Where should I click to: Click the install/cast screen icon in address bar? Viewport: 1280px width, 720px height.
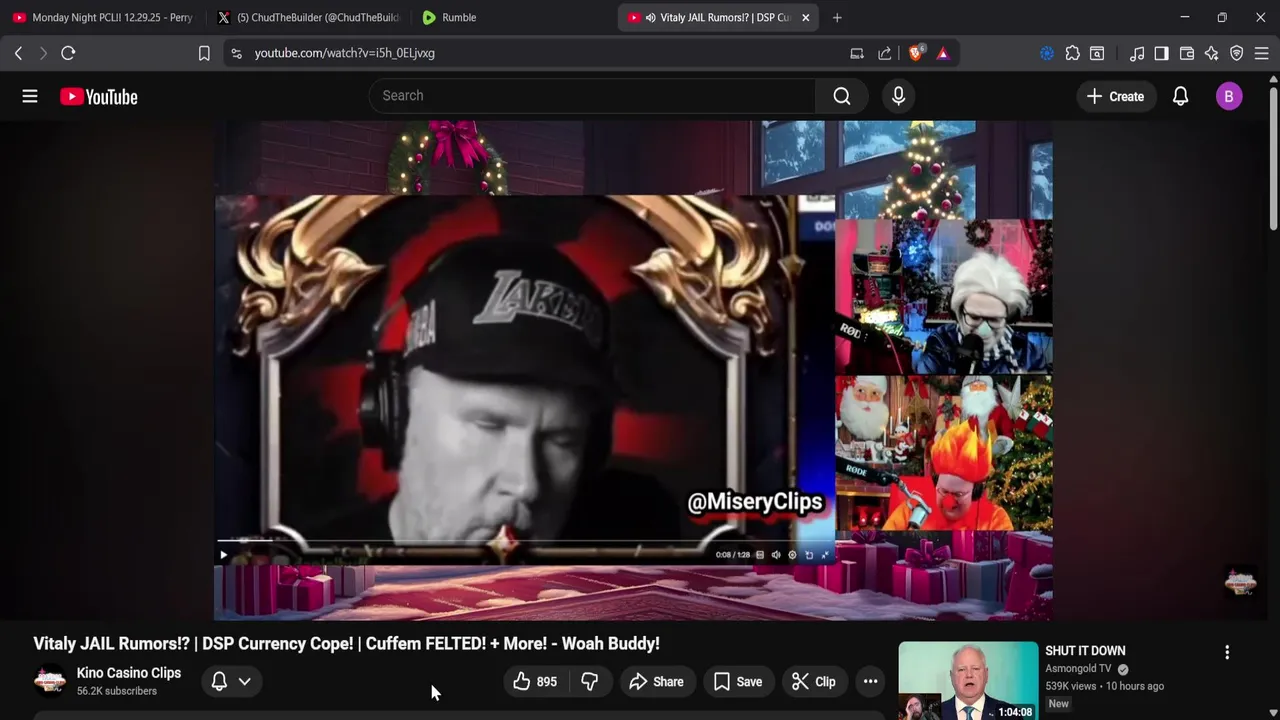857,53
